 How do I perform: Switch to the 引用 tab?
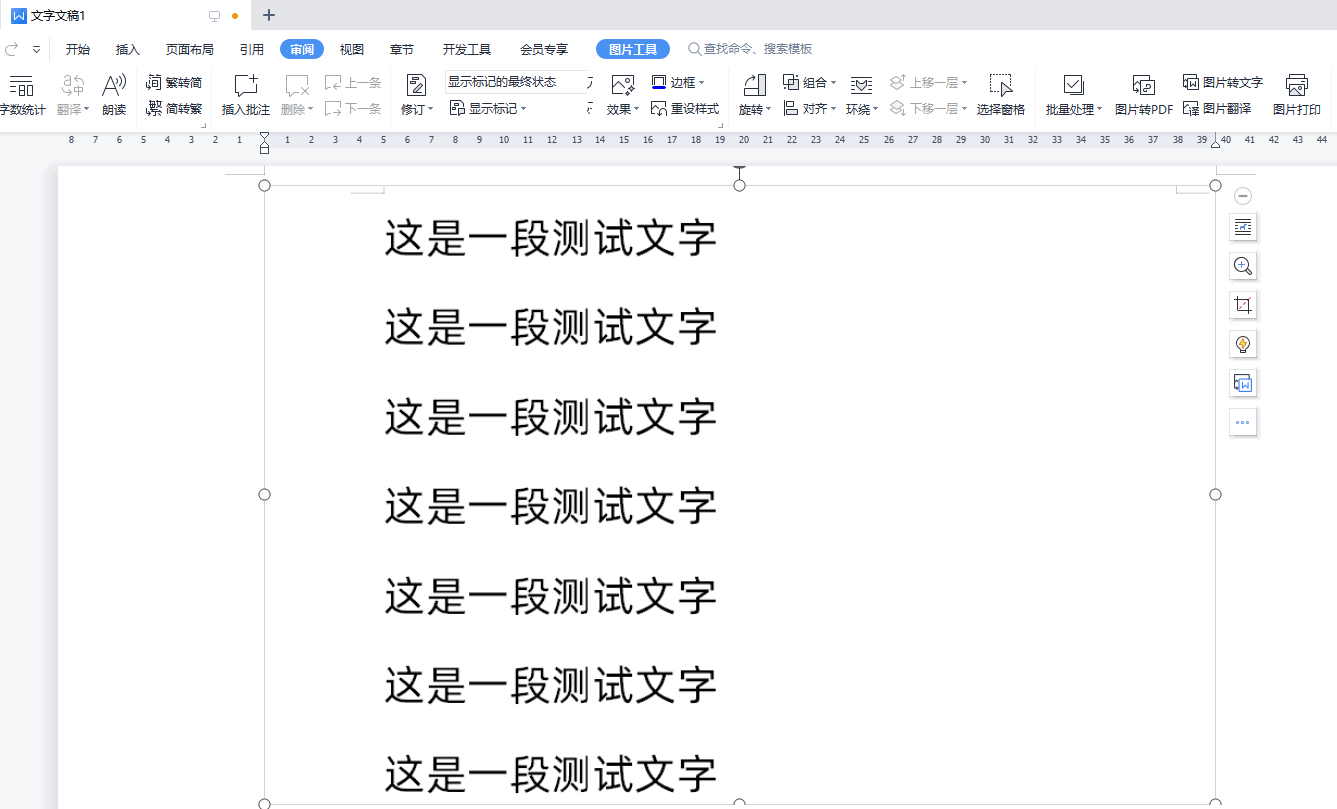(x=252, y=49)
